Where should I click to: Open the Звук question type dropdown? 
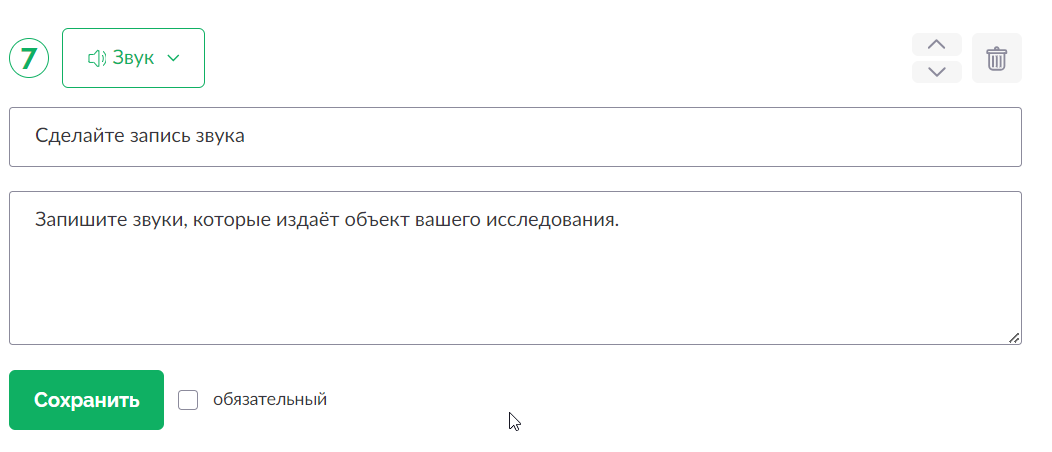pyautogui.click(x=134, y=58)
